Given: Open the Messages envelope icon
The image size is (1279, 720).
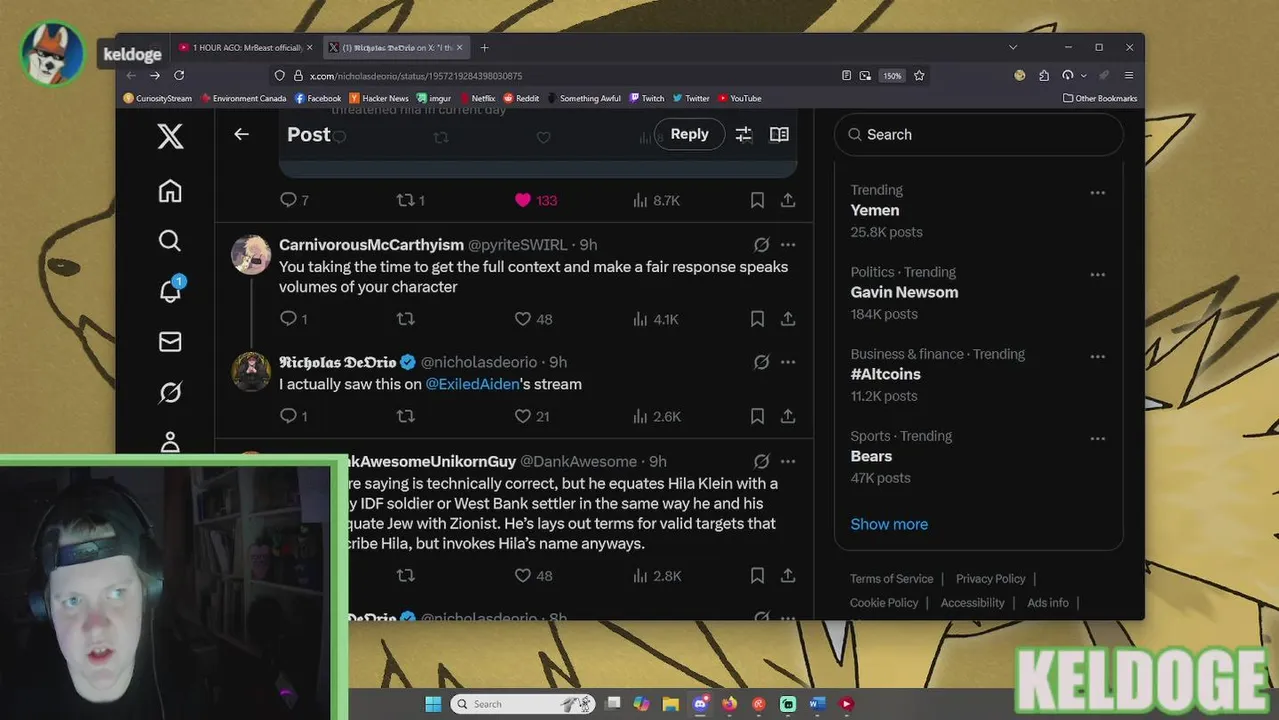Looking at the screenshot, I should coord(170,342).
